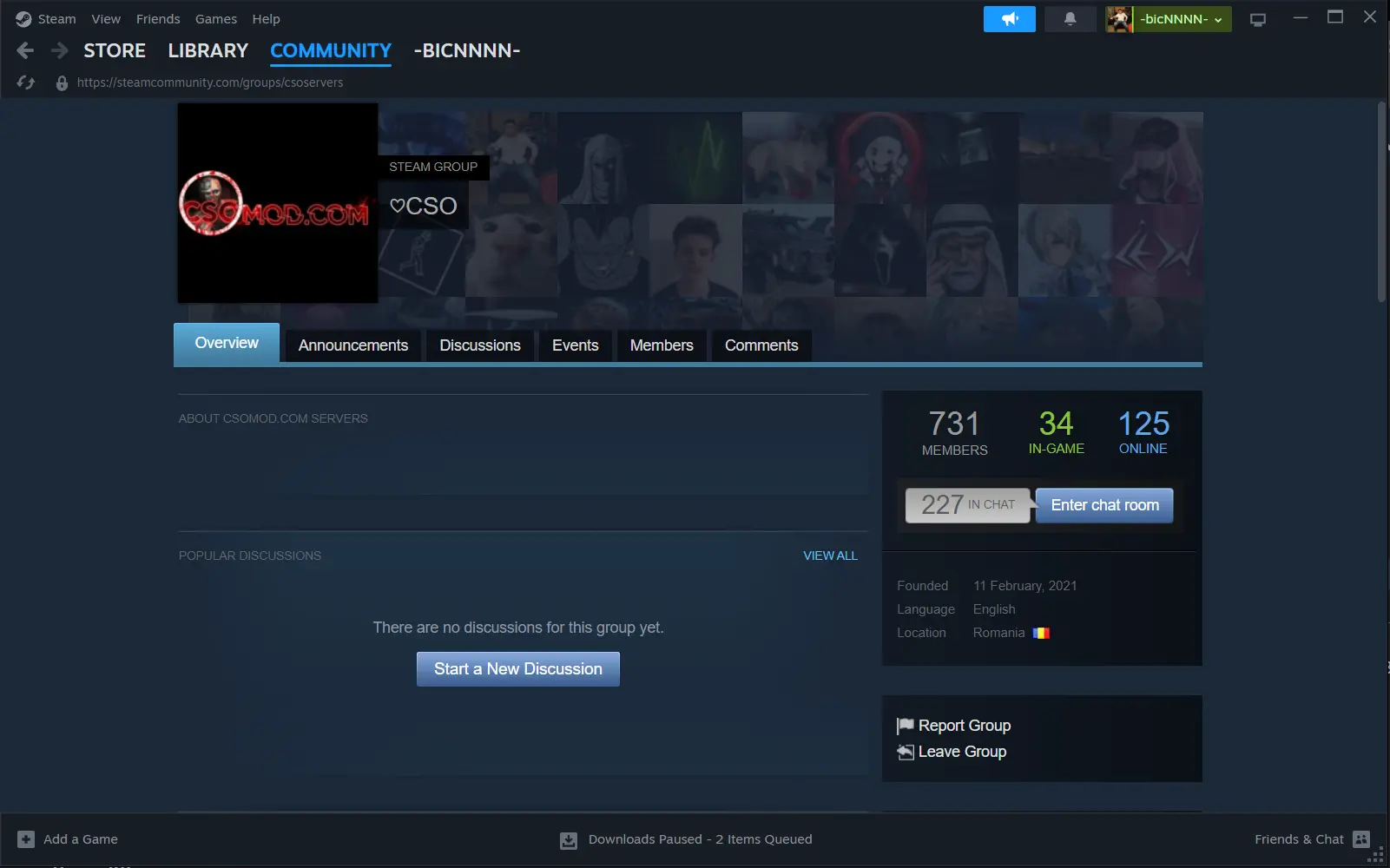
Task: Click the POPULAR DISCUSSIONS heading
Action: tap(250, 556)
